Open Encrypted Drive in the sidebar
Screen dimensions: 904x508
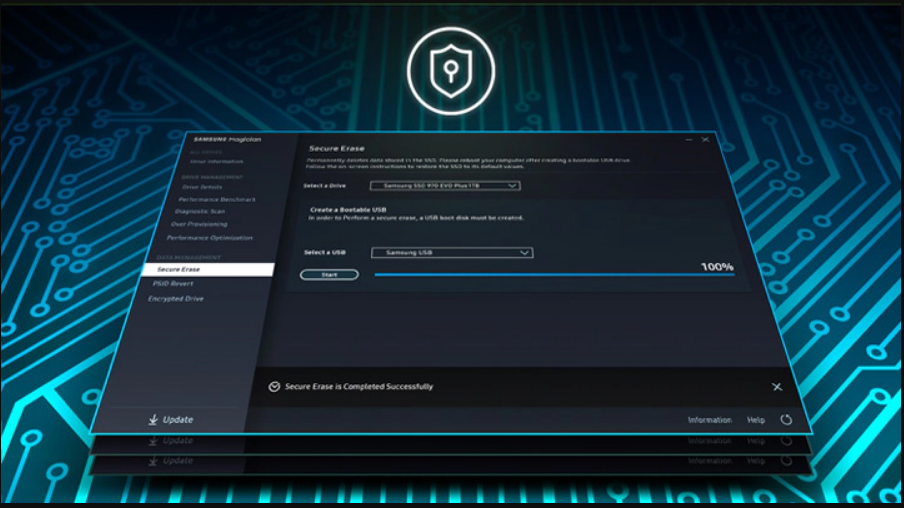coord(176,299)
